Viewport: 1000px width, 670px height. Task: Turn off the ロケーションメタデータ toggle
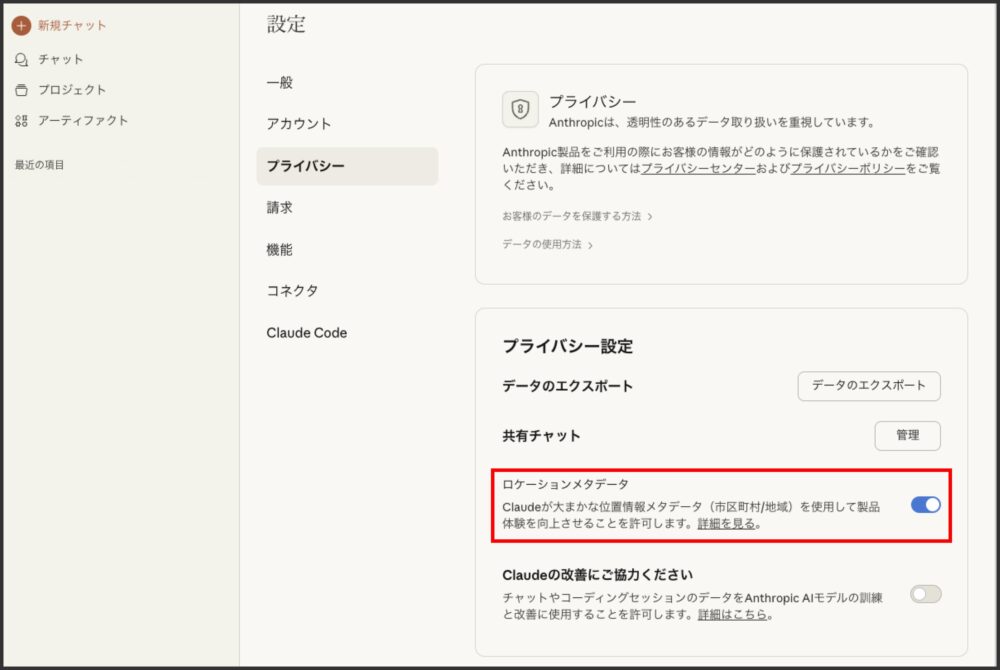tap(925, 505)
